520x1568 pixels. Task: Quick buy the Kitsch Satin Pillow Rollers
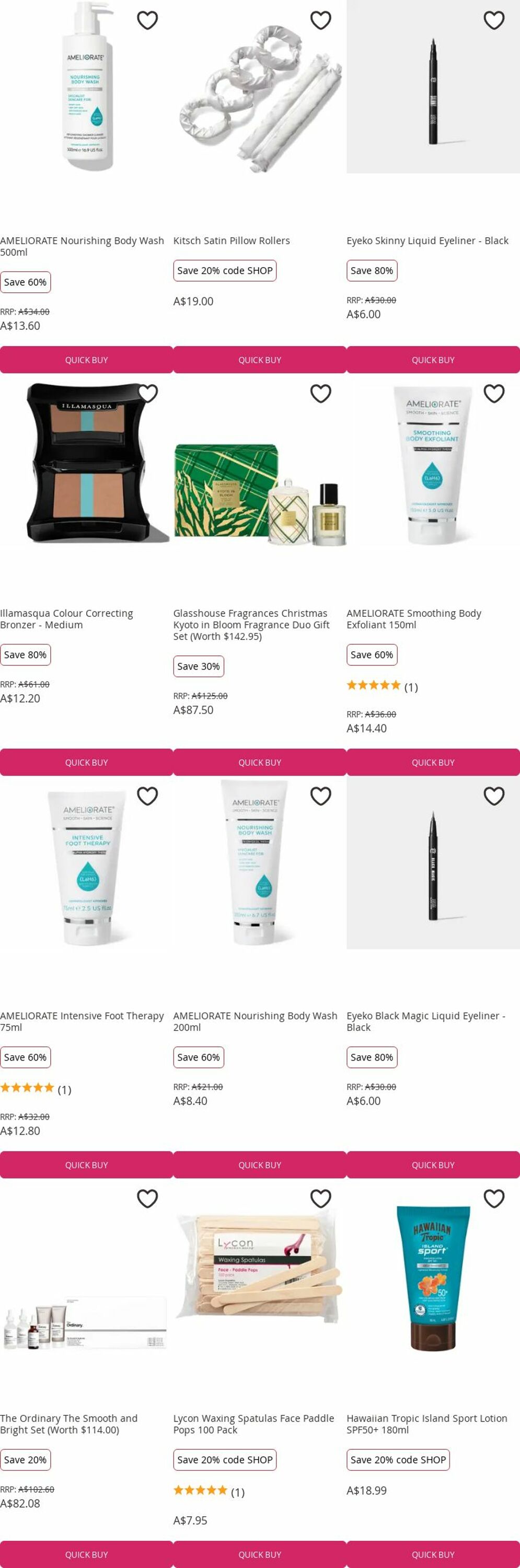pyautogui.click(x=260, y=360)
